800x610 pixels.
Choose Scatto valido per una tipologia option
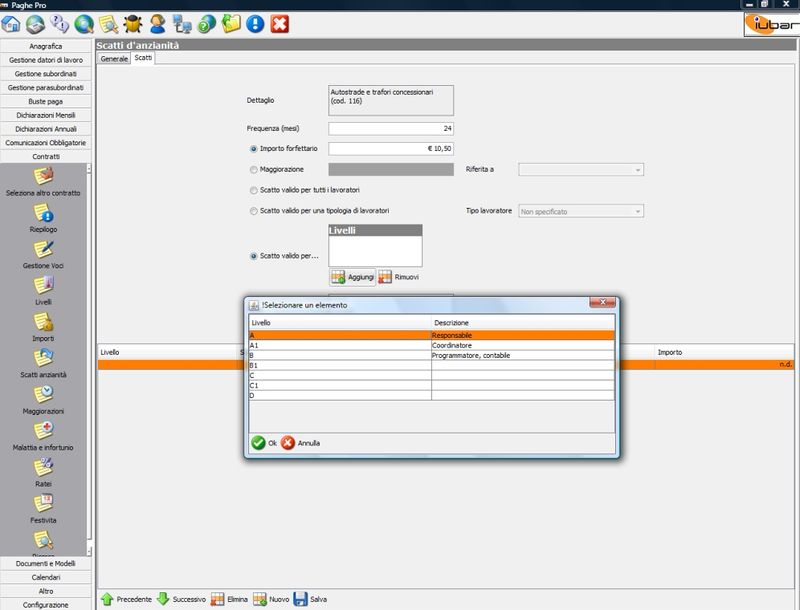click(254, 211)
